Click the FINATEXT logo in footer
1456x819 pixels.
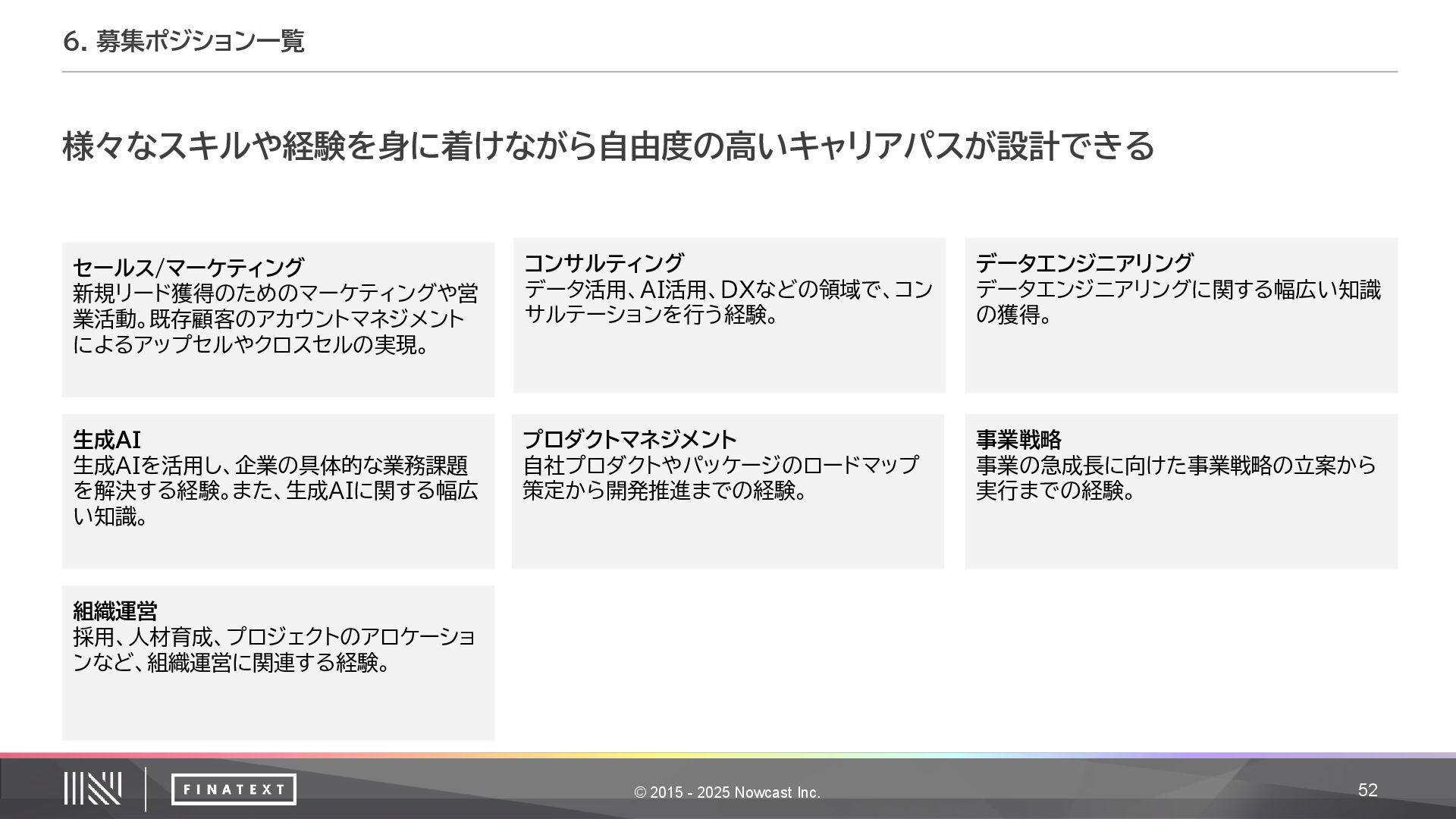point(234,789)
